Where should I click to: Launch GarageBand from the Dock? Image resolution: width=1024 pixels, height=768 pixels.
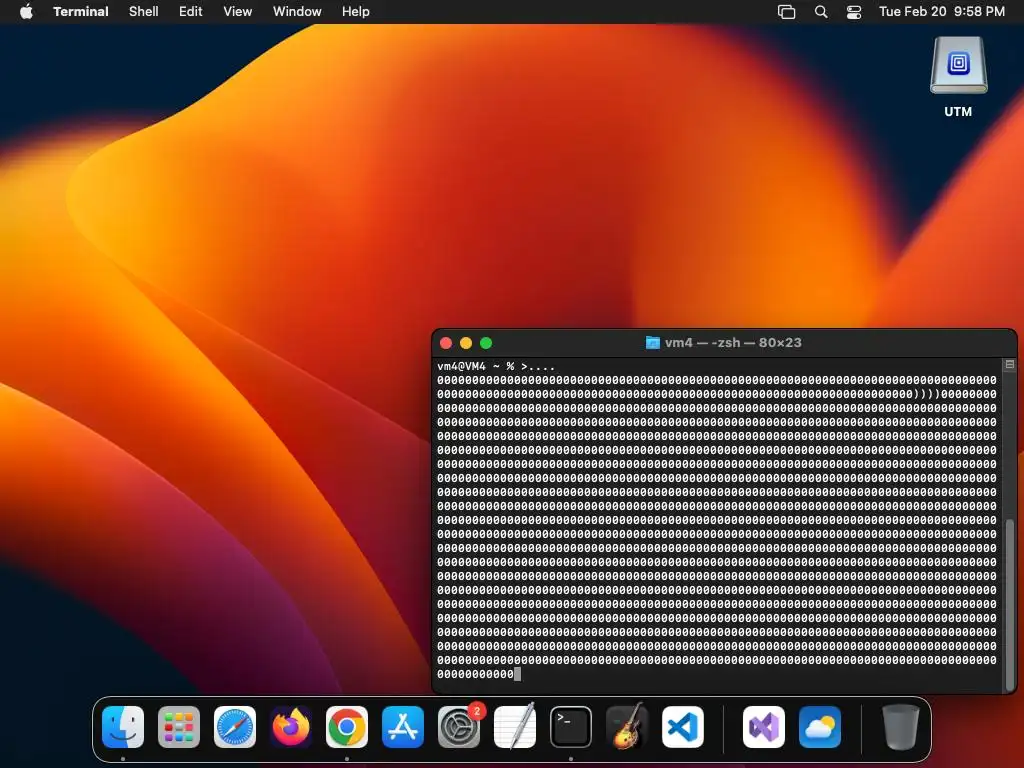[x=627, y=727]
